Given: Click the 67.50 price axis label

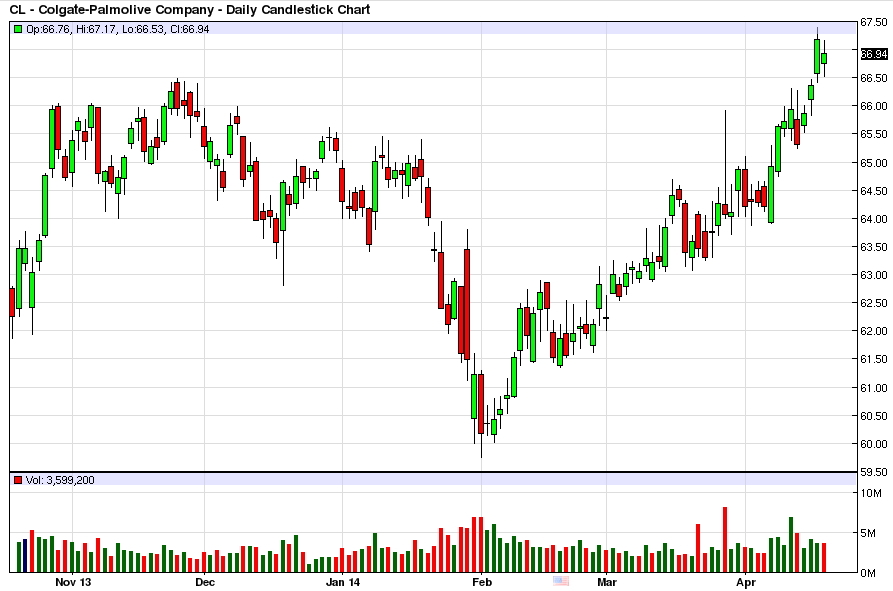Looking at the screenshot, I should 874,22.
